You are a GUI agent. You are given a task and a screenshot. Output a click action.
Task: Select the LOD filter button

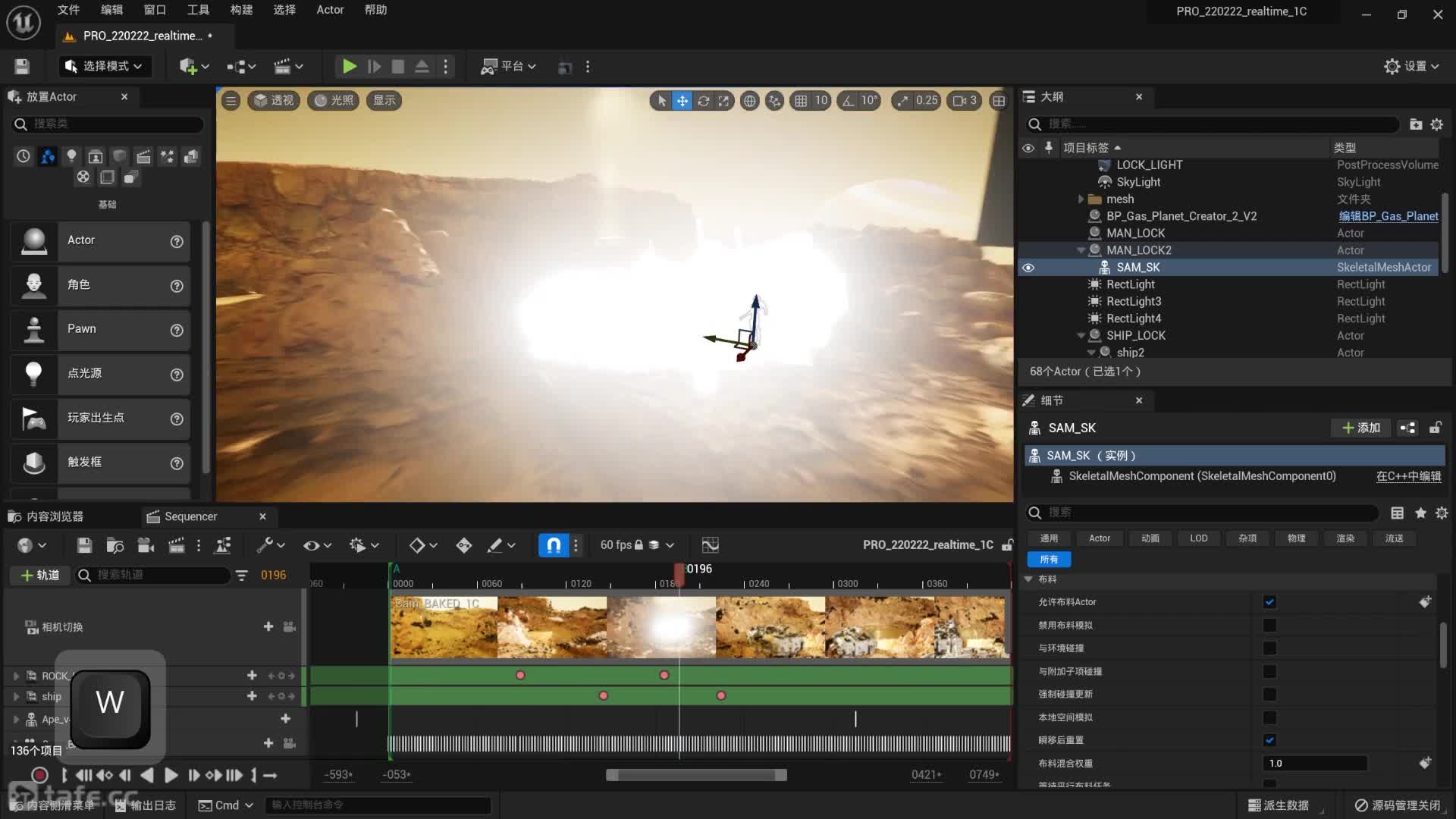pos(1199,538)
